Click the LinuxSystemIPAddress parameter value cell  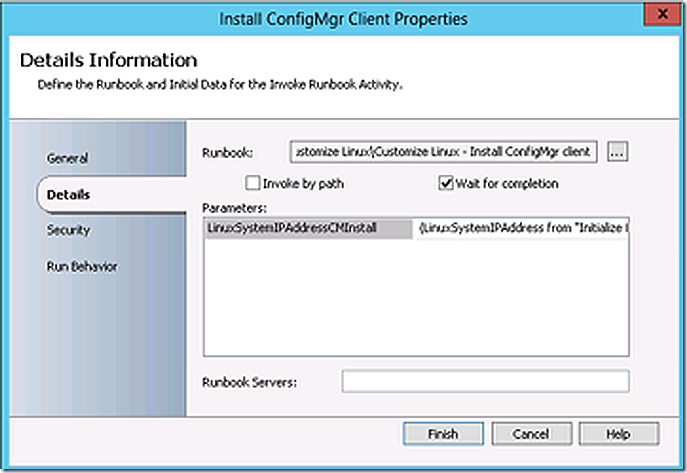point(521,228)
